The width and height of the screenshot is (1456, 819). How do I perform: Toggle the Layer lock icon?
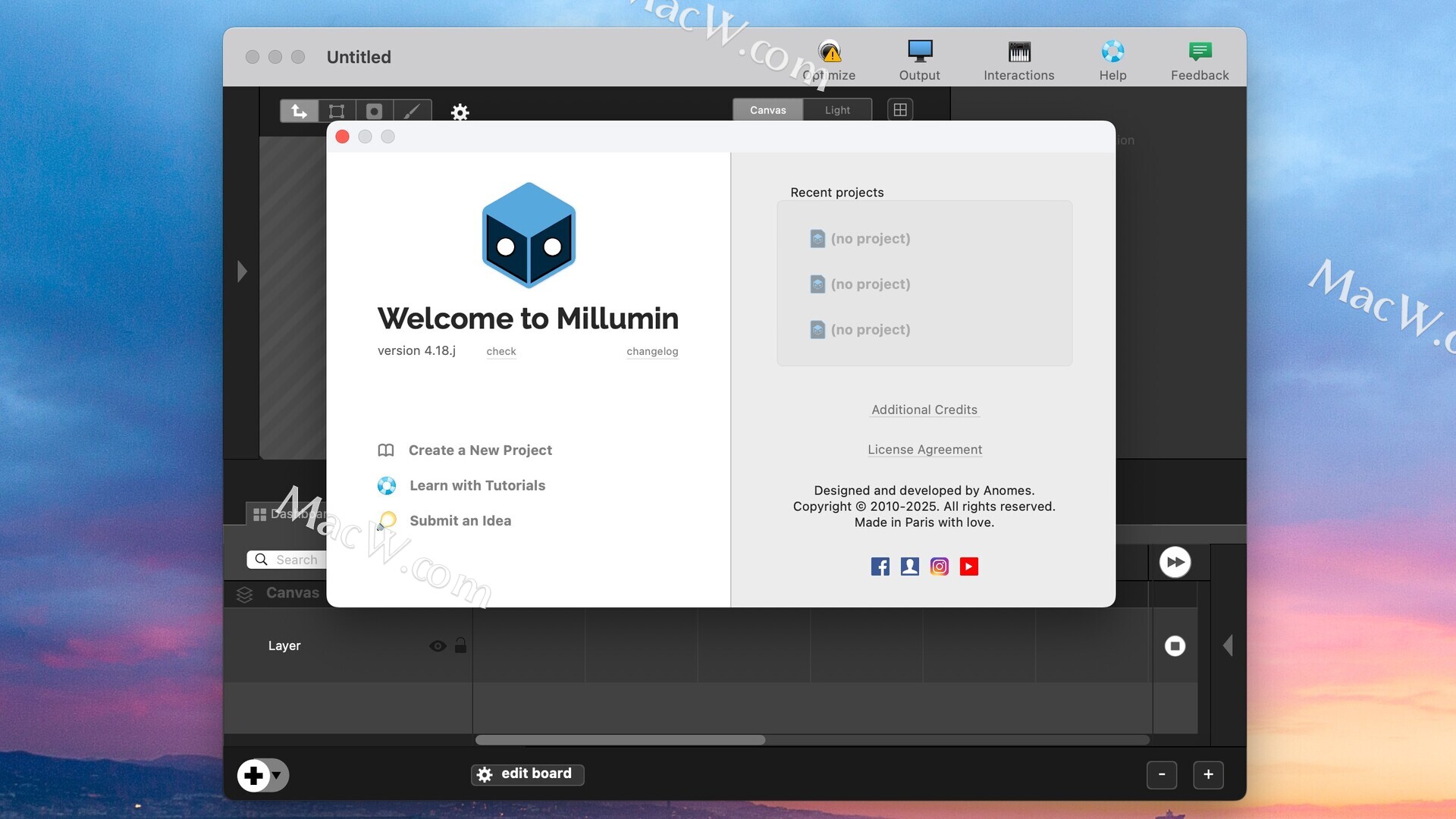[460, 645]
